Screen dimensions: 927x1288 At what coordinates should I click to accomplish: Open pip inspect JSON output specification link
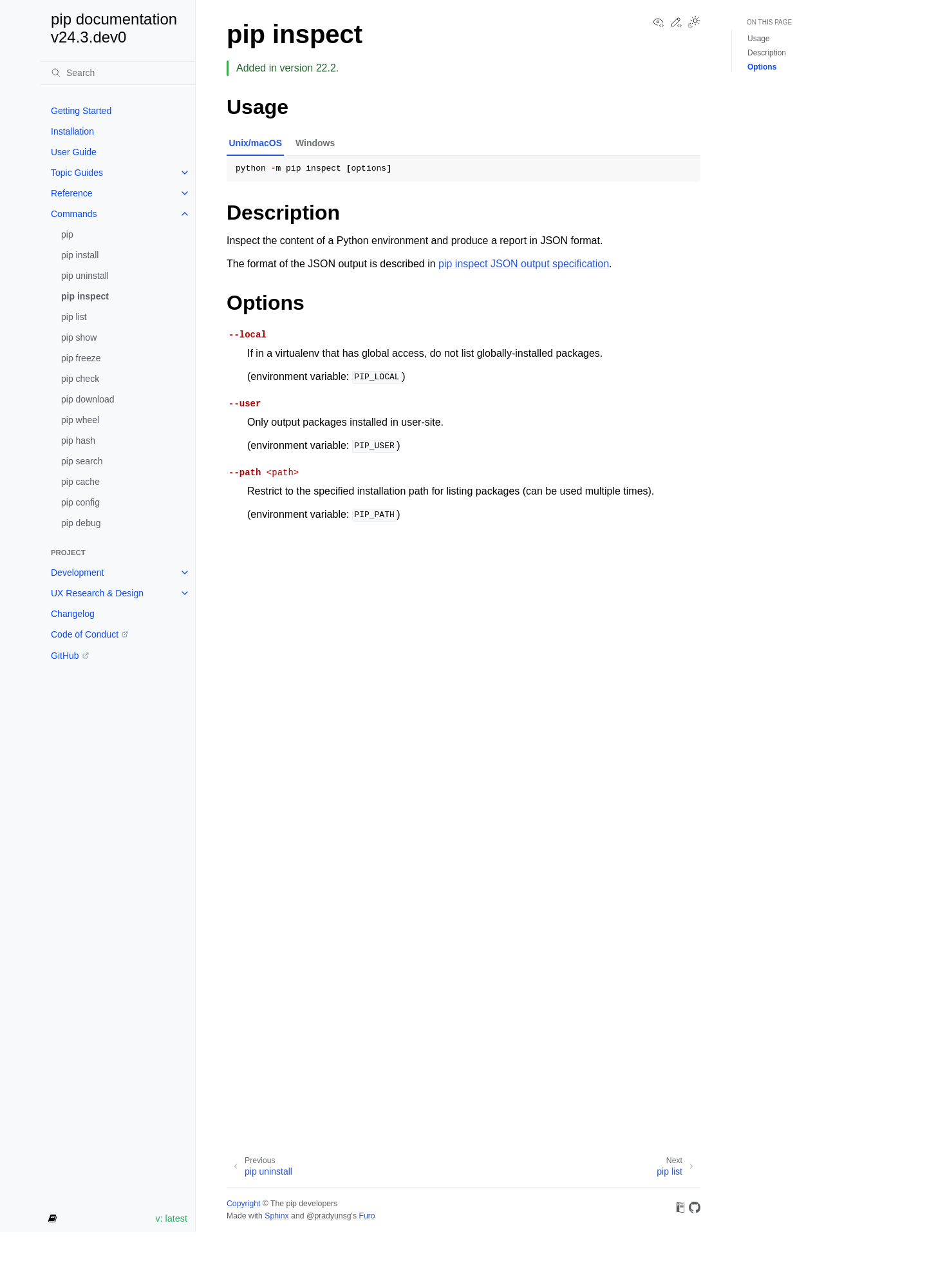[523, 264]
